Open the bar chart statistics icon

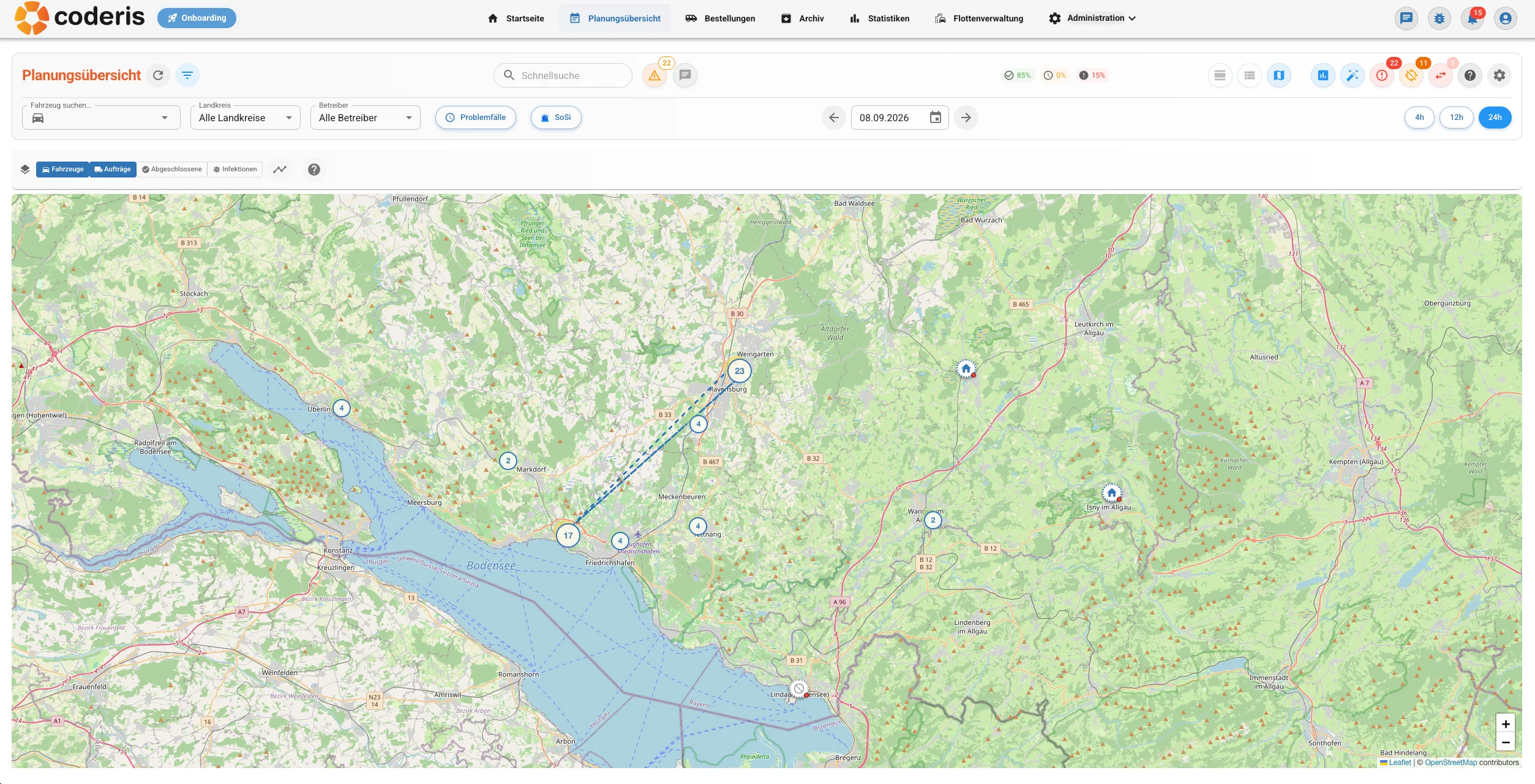click(x=1323, y=75)
